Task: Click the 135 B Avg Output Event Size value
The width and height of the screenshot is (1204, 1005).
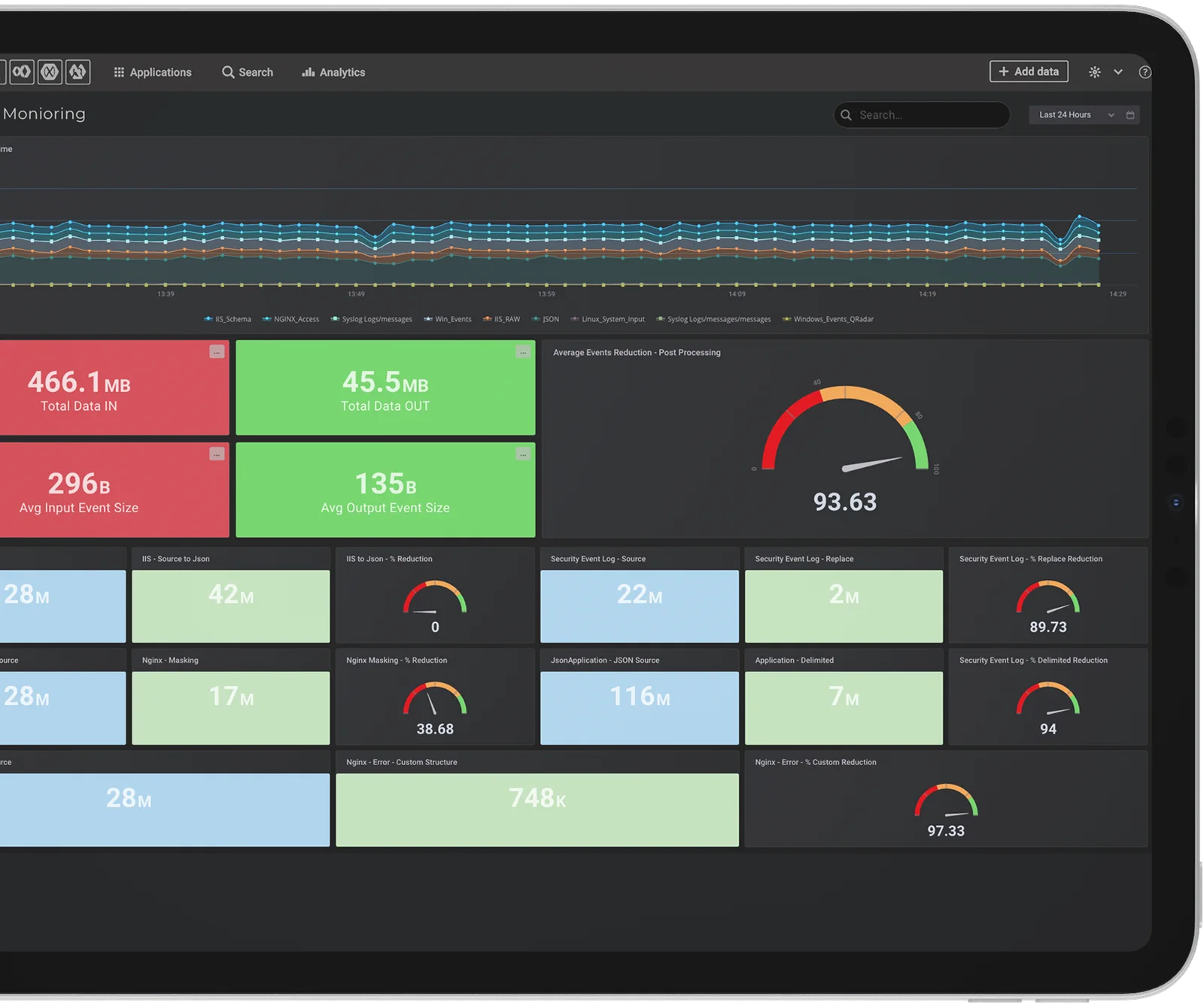Action: [385, 484]
